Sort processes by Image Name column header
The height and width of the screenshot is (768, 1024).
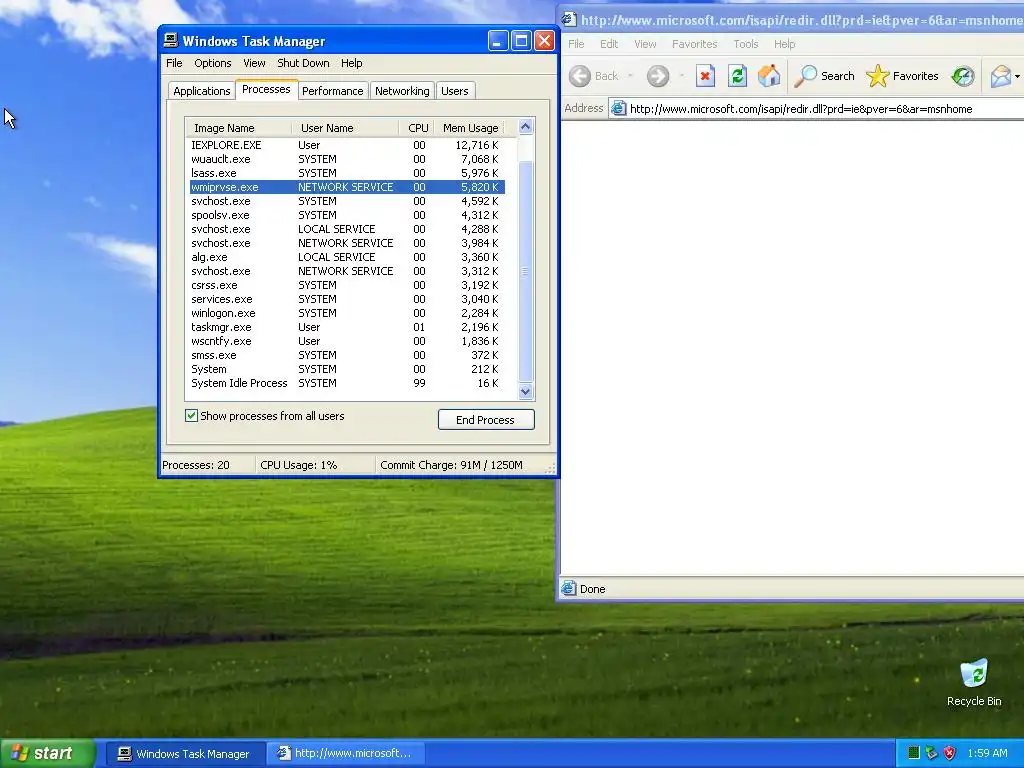pos(238,128)
